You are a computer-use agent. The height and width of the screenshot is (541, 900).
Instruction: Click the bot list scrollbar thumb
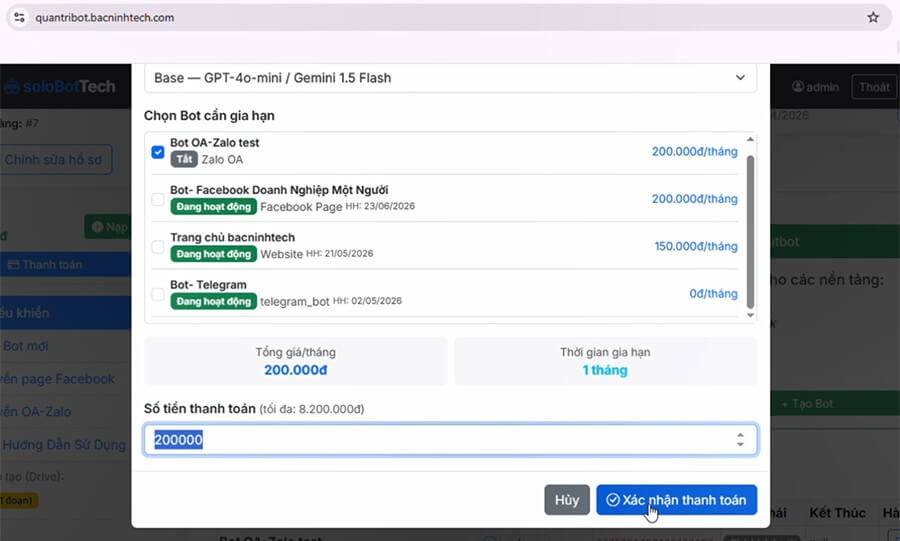click(x=750, y=232)
